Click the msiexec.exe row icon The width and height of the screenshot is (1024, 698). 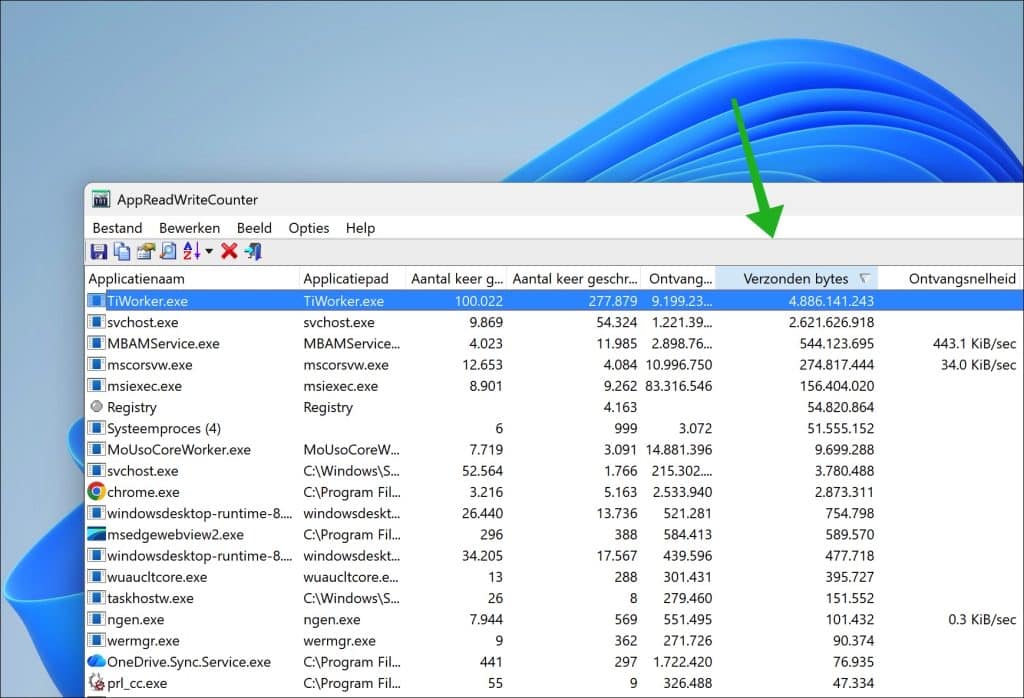pos(96,385)
